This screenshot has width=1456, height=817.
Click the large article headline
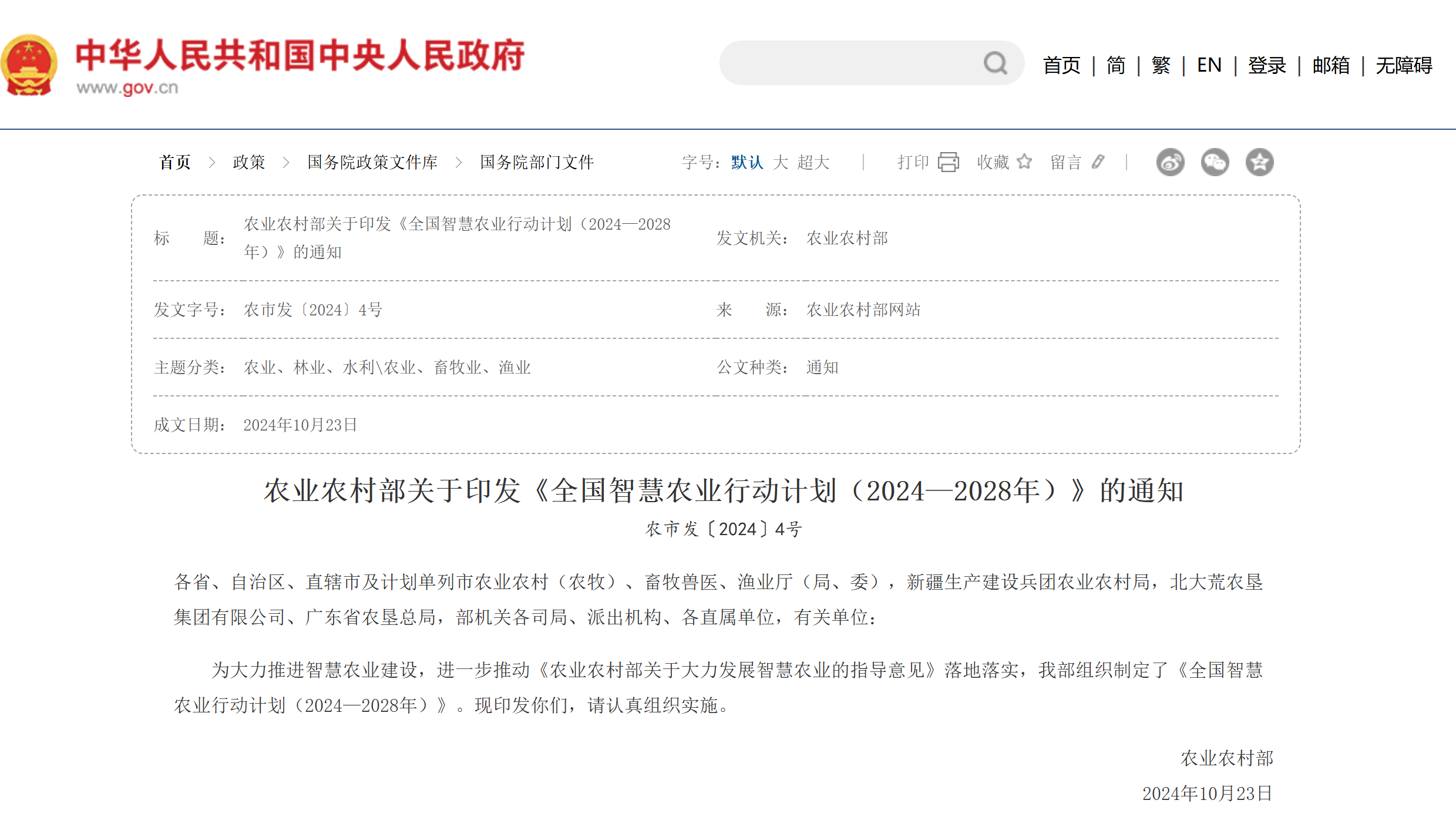pyautogui.click(x=724, y=490)
